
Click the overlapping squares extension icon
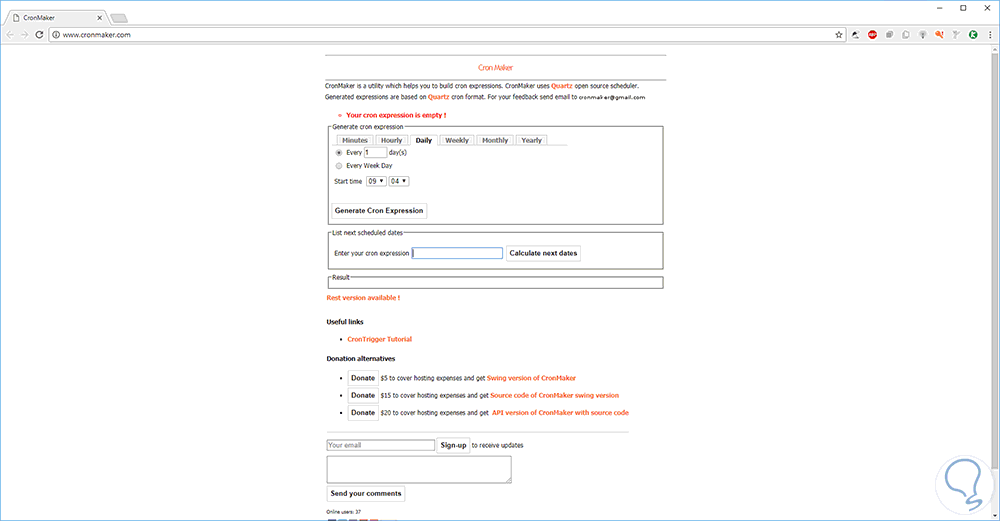click(889, 35)
